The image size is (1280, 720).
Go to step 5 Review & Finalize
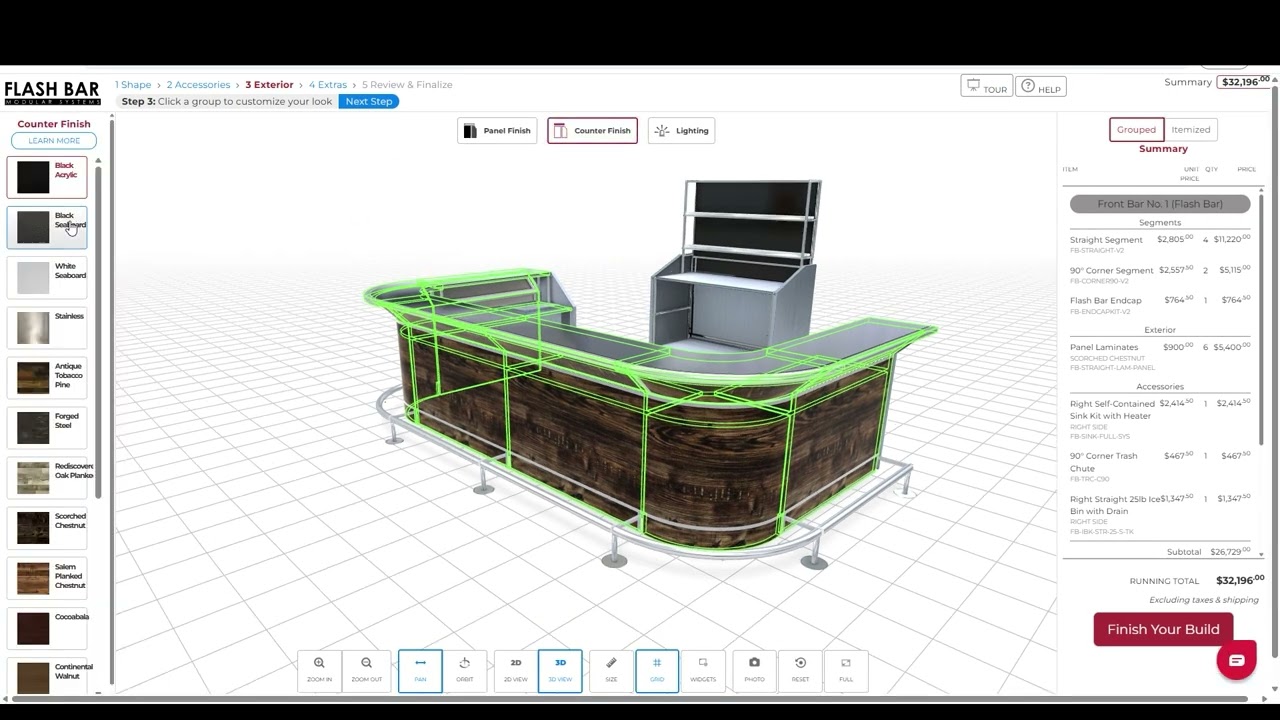(x=407, y=85)
